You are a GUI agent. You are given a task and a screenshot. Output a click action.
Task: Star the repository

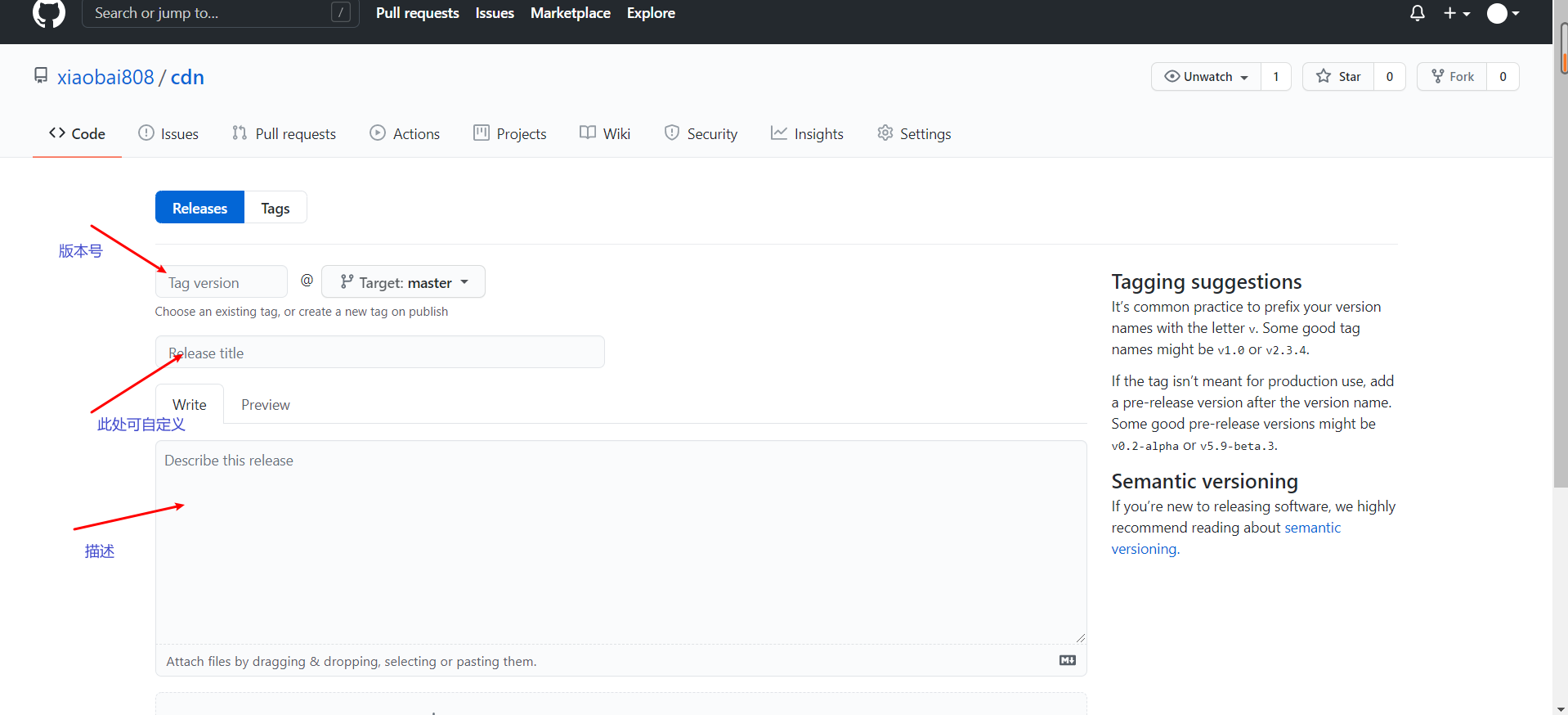click(1338, 76)
